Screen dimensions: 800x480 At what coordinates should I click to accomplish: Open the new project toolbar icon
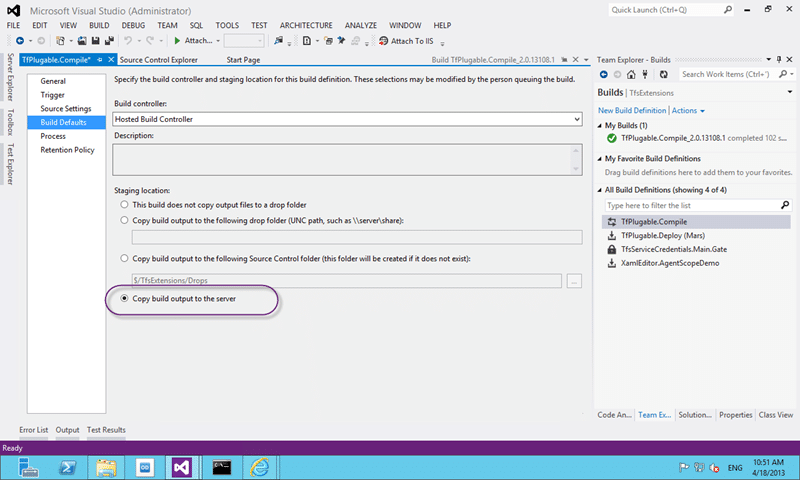pyautogui.click(x=60, y=41)
